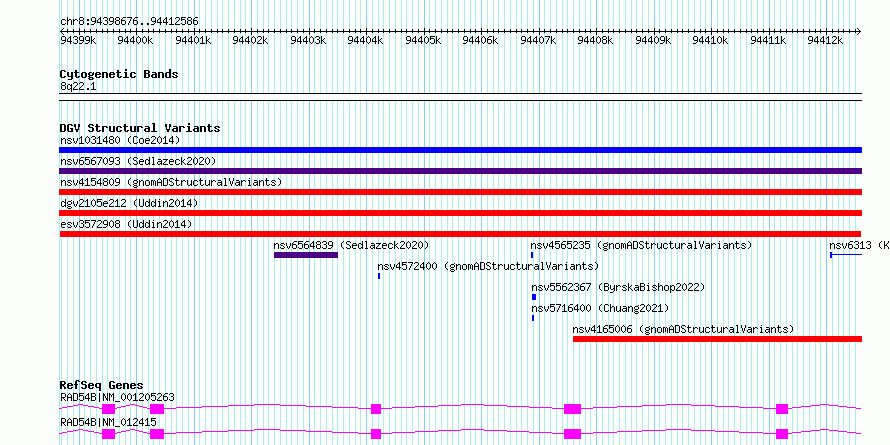The height and width of the screenshot is (445, 890).
Task: Open nsv5716400 (Chuang2021) label
Action: (x=601, y=308)
